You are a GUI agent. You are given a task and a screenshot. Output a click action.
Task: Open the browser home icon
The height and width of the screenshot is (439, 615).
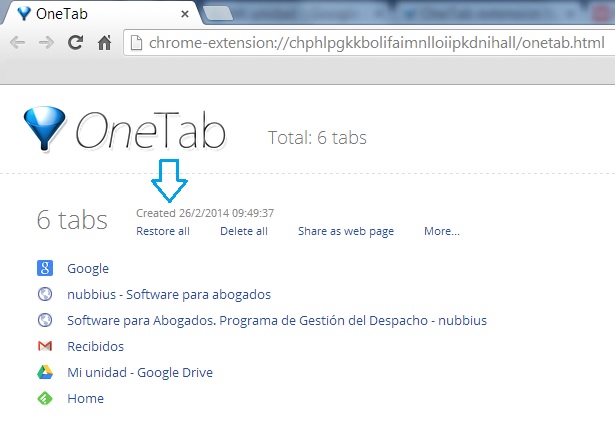pyautogui.click(x=104, y=42)
